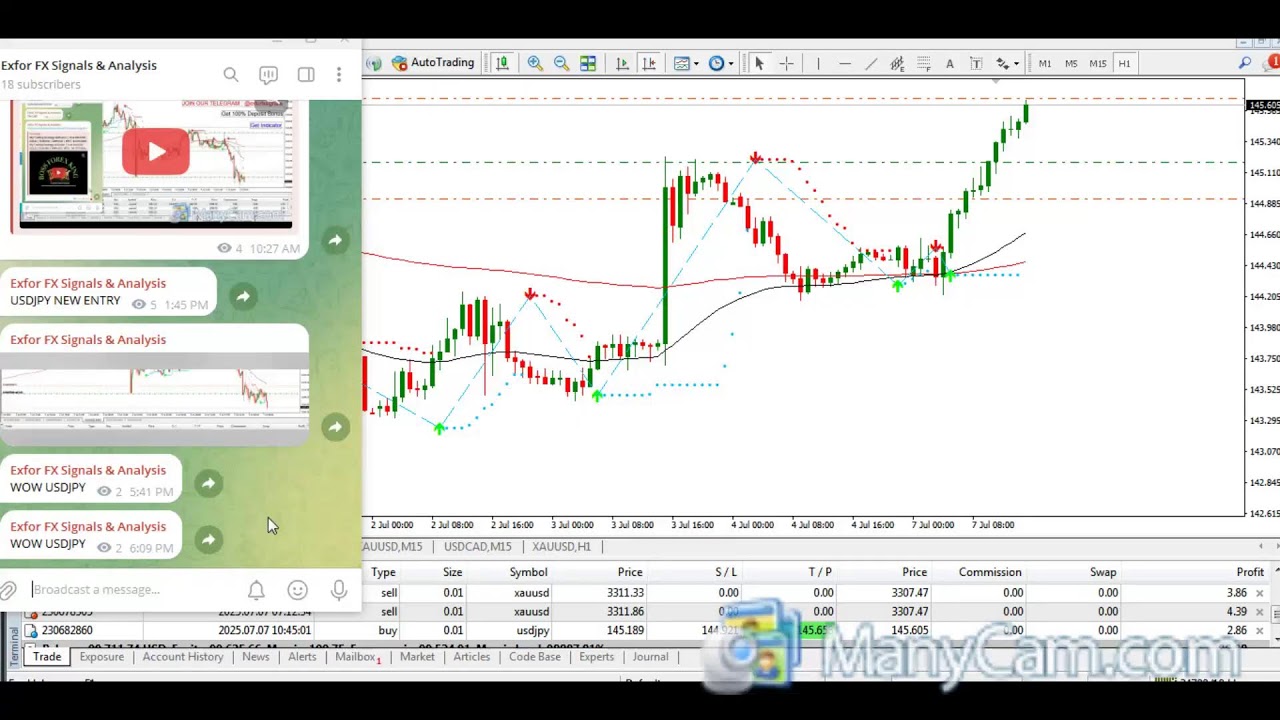Select the candlestick chart type icon

point(502,63)
